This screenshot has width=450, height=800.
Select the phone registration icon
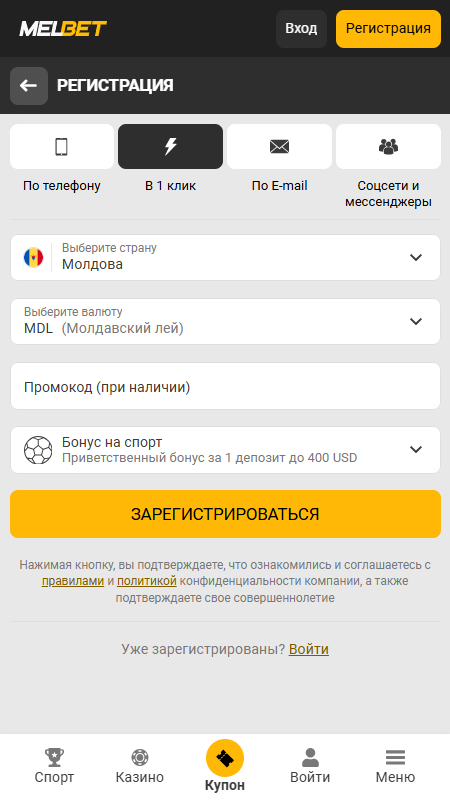(x=62, y=146)
